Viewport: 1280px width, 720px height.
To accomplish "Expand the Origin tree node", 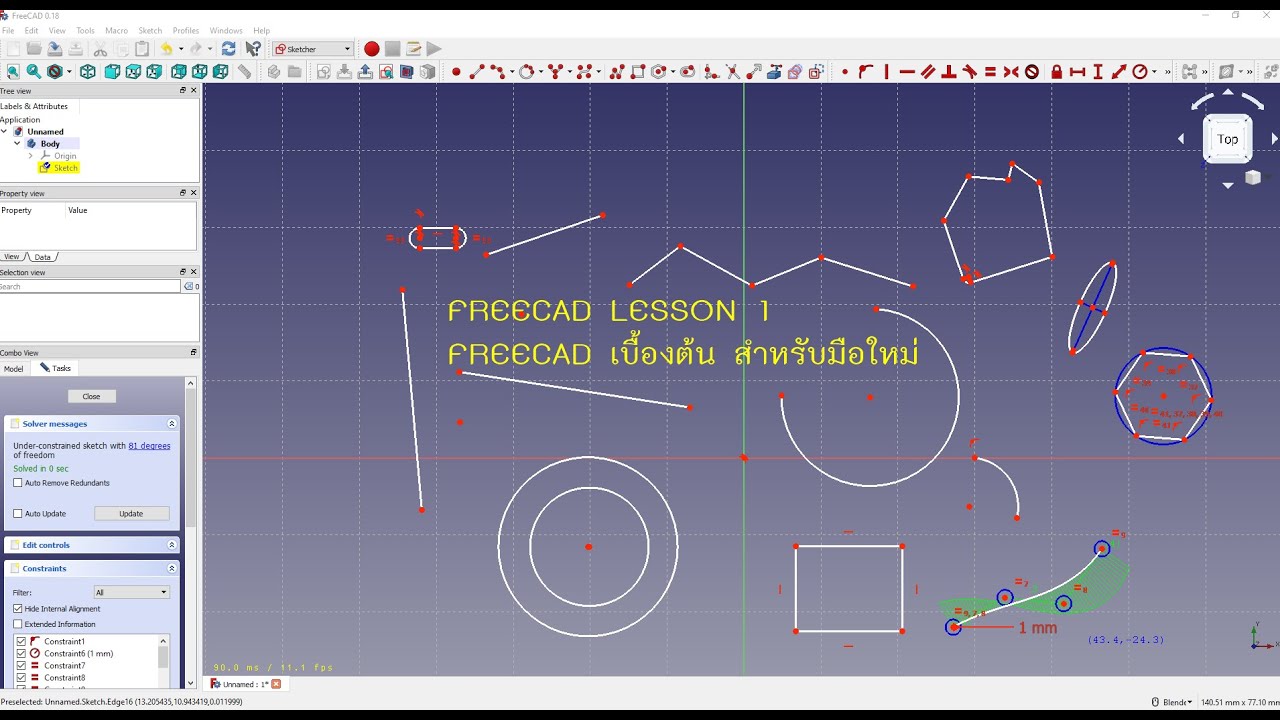I will 30,156.
